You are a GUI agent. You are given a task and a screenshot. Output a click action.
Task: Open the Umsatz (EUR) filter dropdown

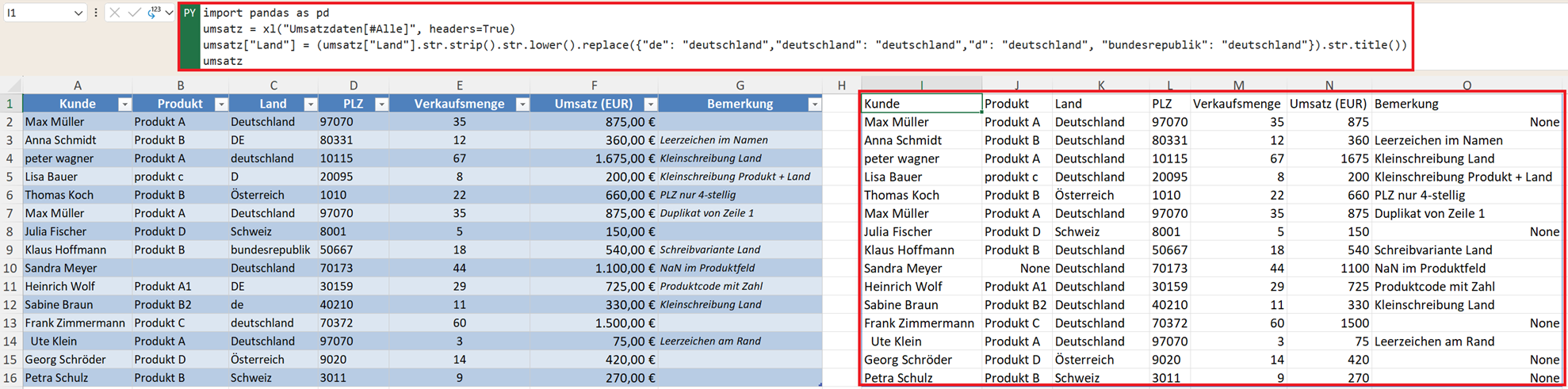click(x=650, y=104)
